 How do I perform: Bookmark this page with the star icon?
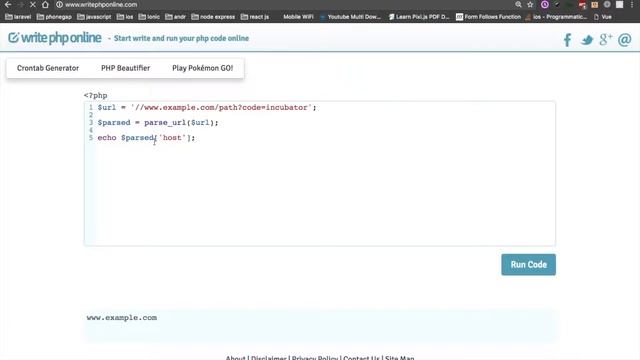click(530, 4)
